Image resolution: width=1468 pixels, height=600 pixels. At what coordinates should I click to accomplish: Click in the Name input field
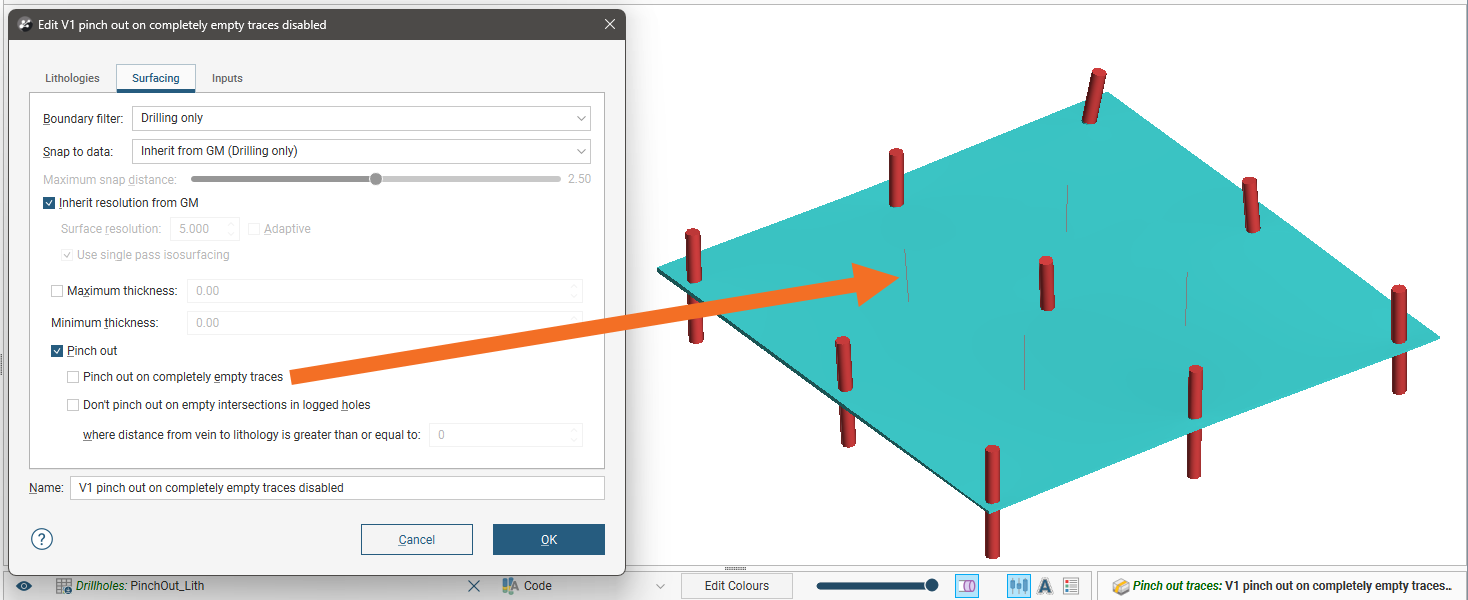pyautogui.click(x=337, y=488)
